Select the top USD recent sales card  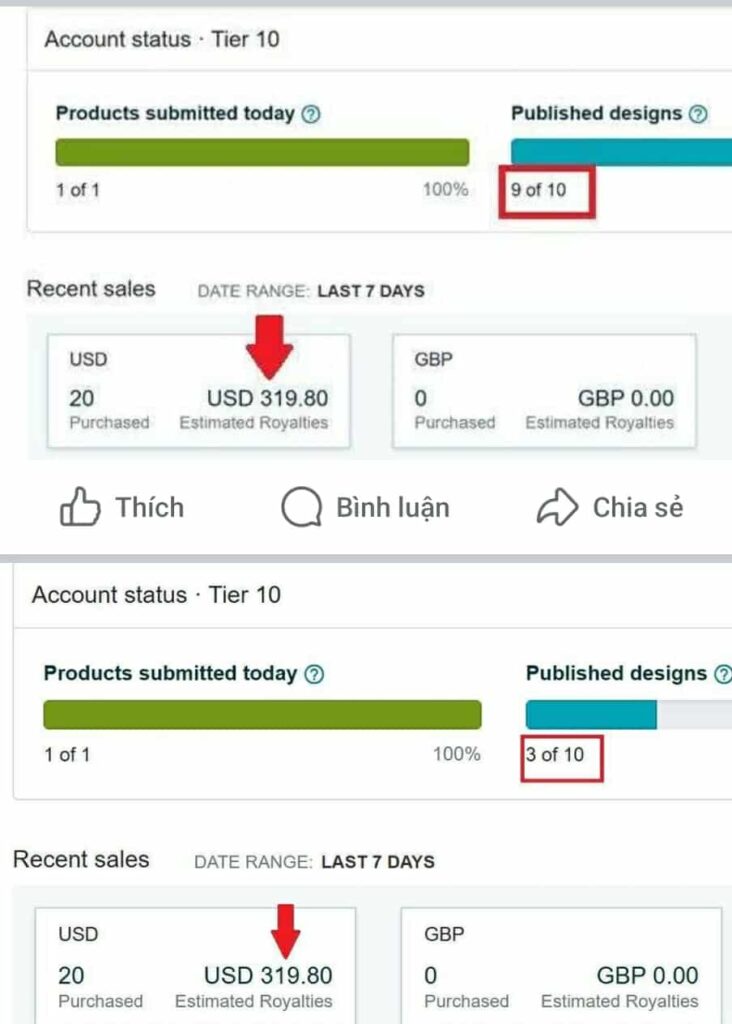[x=199, y=391]
